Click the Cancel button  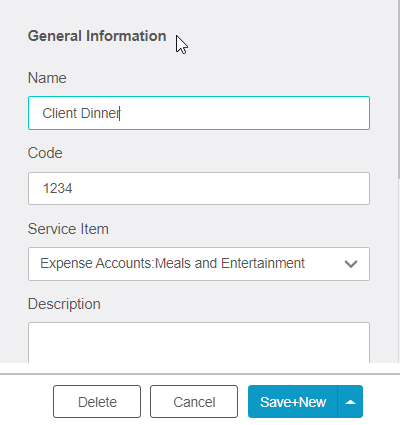194,402
